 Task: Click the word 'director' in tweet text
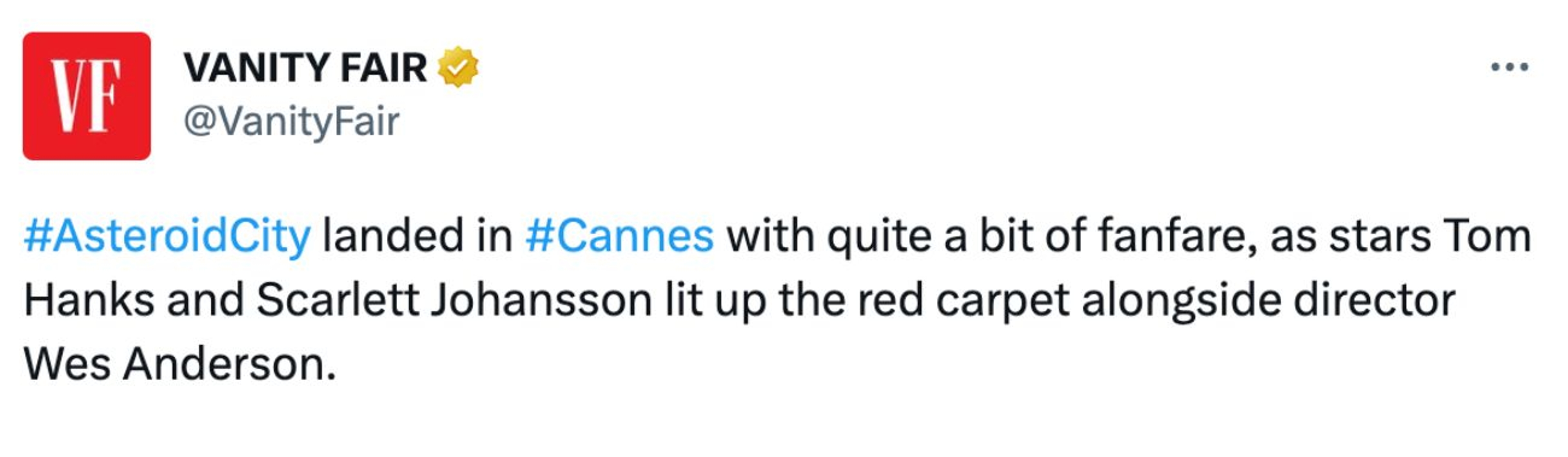(1374, 301)
